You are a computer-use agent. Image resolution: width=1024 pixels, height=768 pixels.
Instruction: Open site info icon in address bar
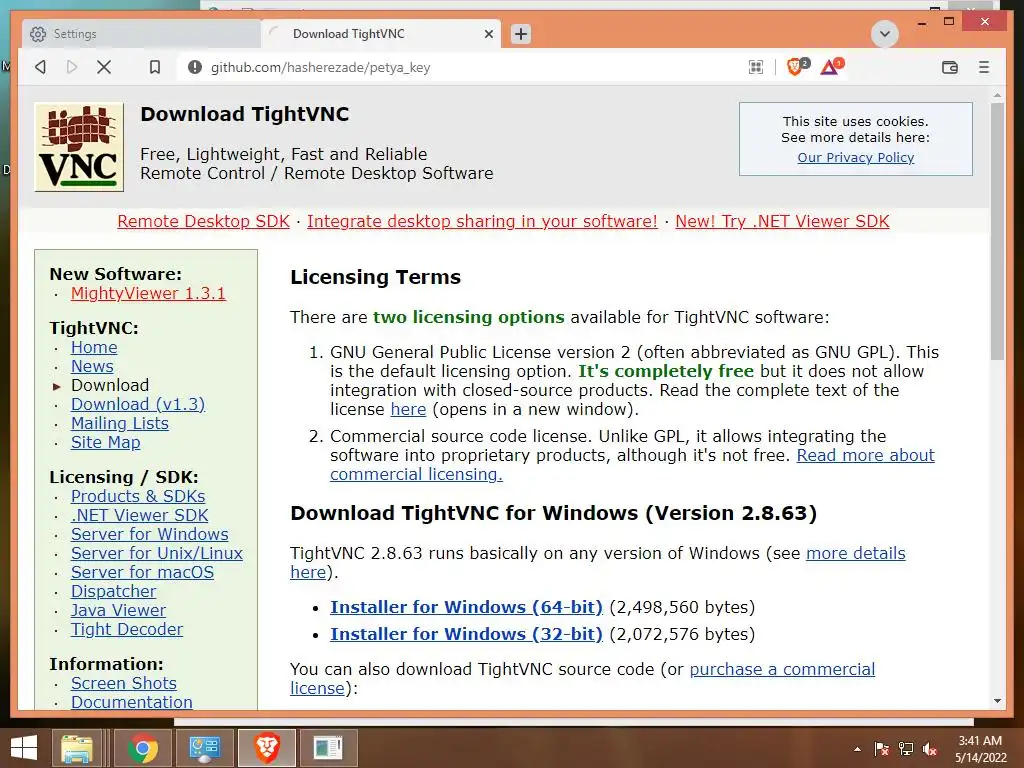195,67
